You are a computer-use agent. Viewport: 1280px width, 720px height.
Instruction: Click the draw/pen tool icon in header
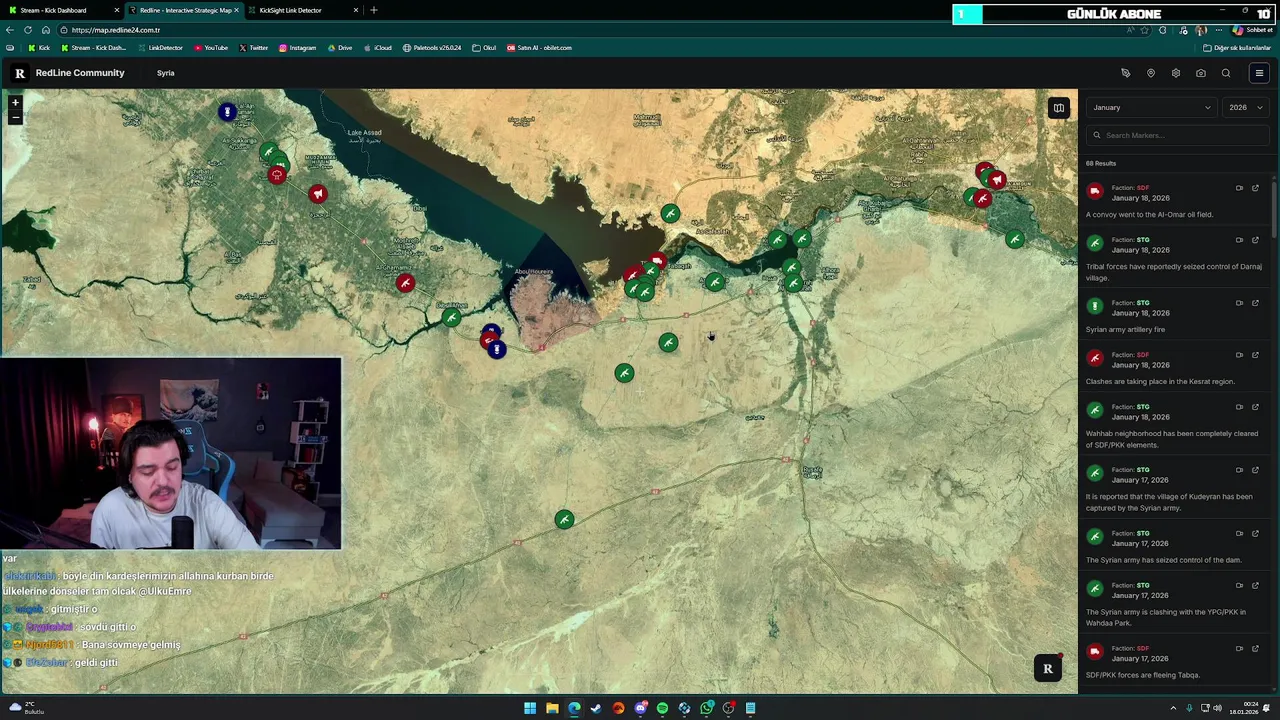(x=1125, y=73)
